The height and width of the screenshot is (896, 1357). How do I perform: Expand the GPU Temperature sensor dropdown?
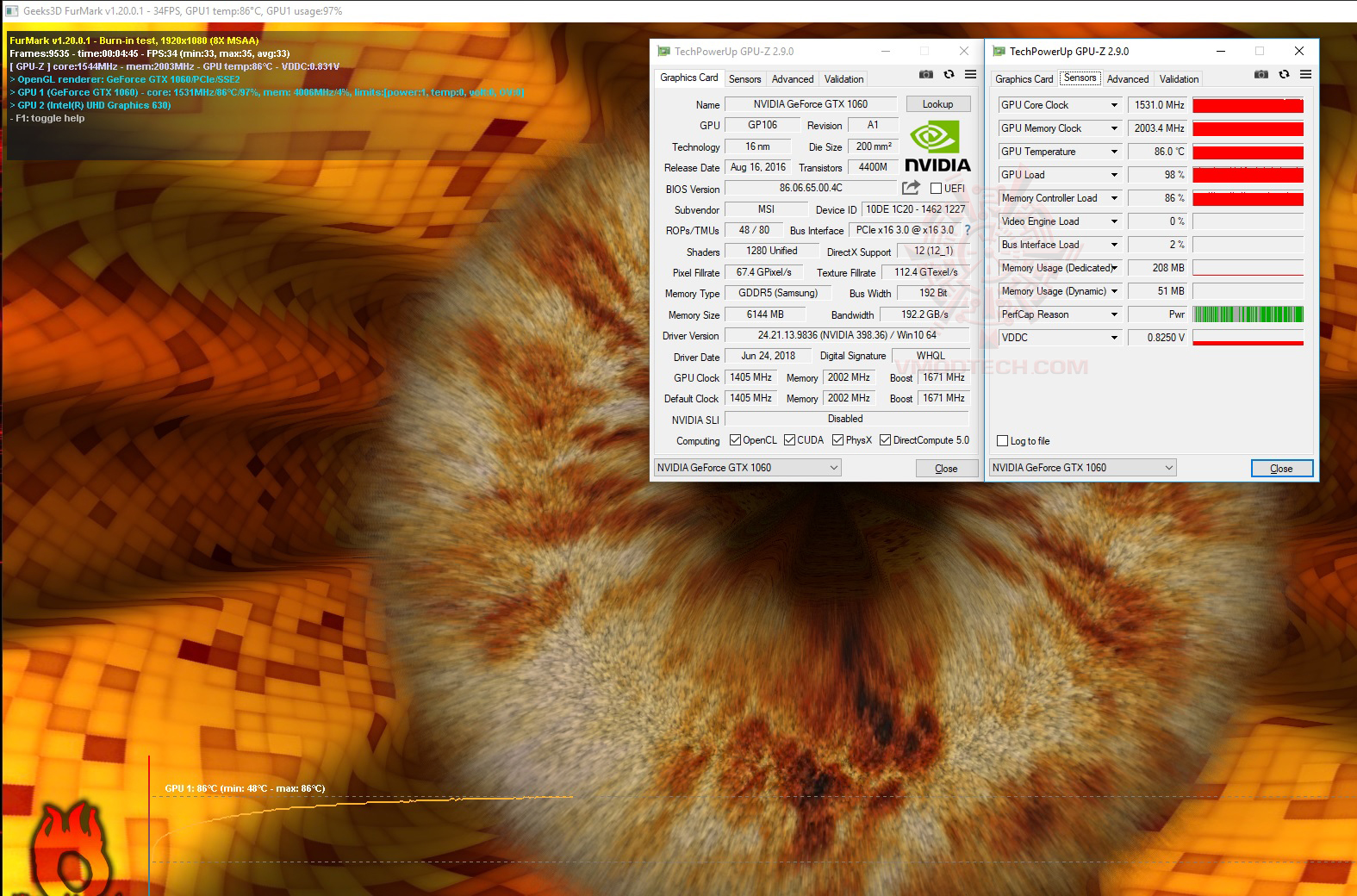pos(1114,152)
